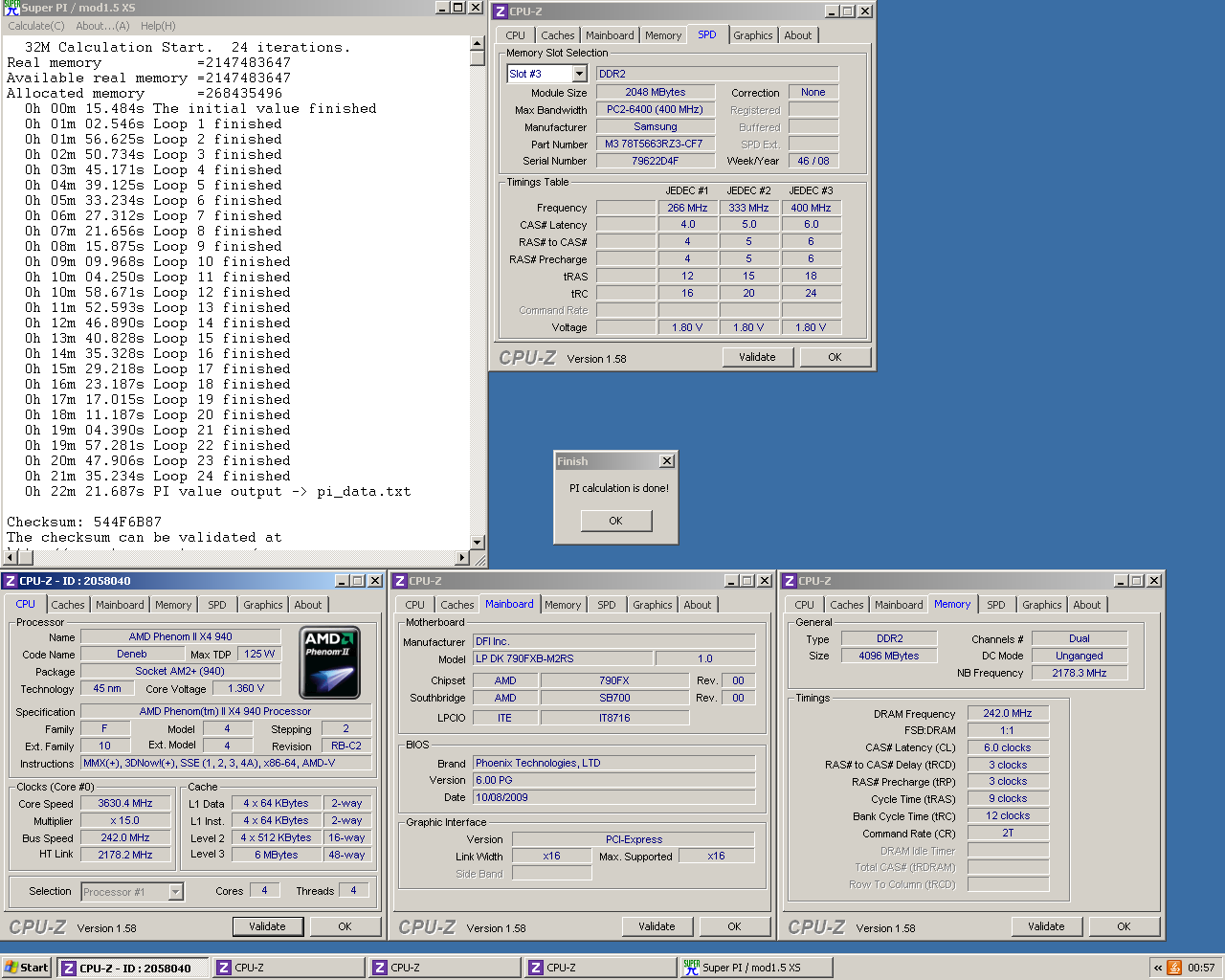1225x980 pixels.
Task: Click the Core Voltage 1.360 V value
Action: (246, 688)
